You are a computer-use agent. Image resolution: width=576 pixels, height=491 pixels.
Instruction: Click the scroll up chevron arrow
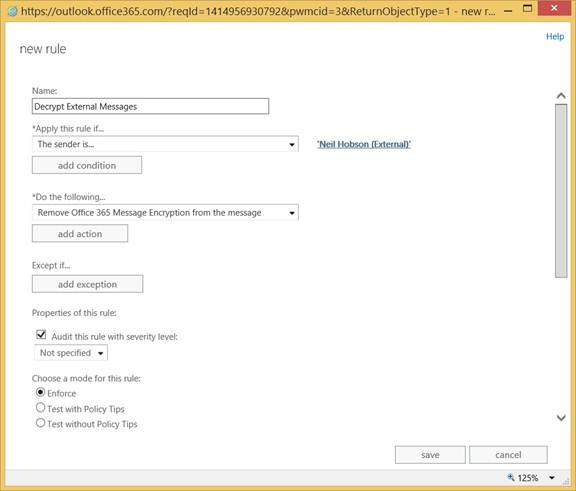coord(561,96)
